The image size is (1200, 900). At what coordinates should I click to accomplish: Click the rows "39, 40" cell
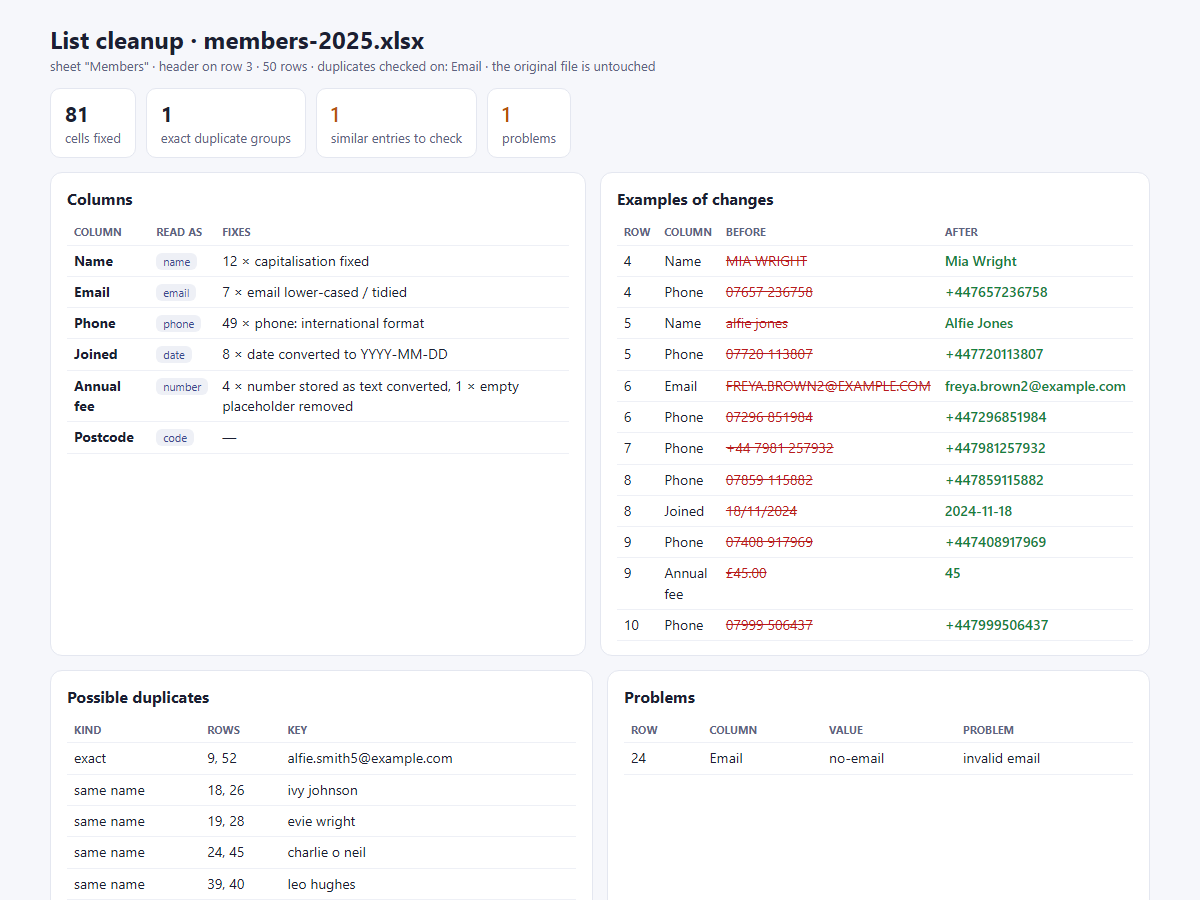pos(226,884)
